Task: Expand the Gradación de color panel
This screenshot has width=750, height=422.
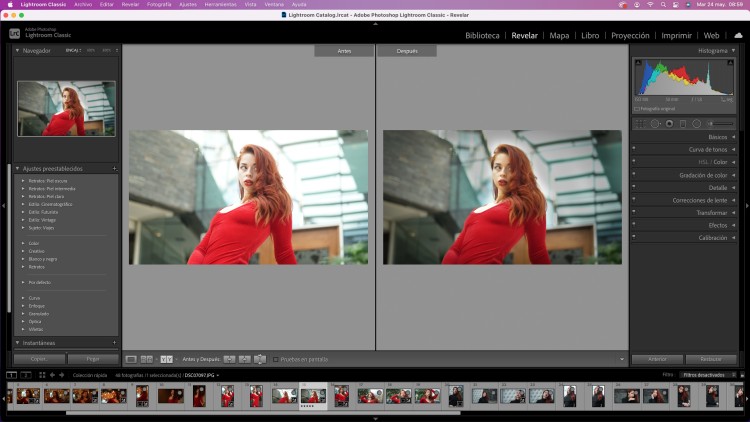Action: point(733,175)
